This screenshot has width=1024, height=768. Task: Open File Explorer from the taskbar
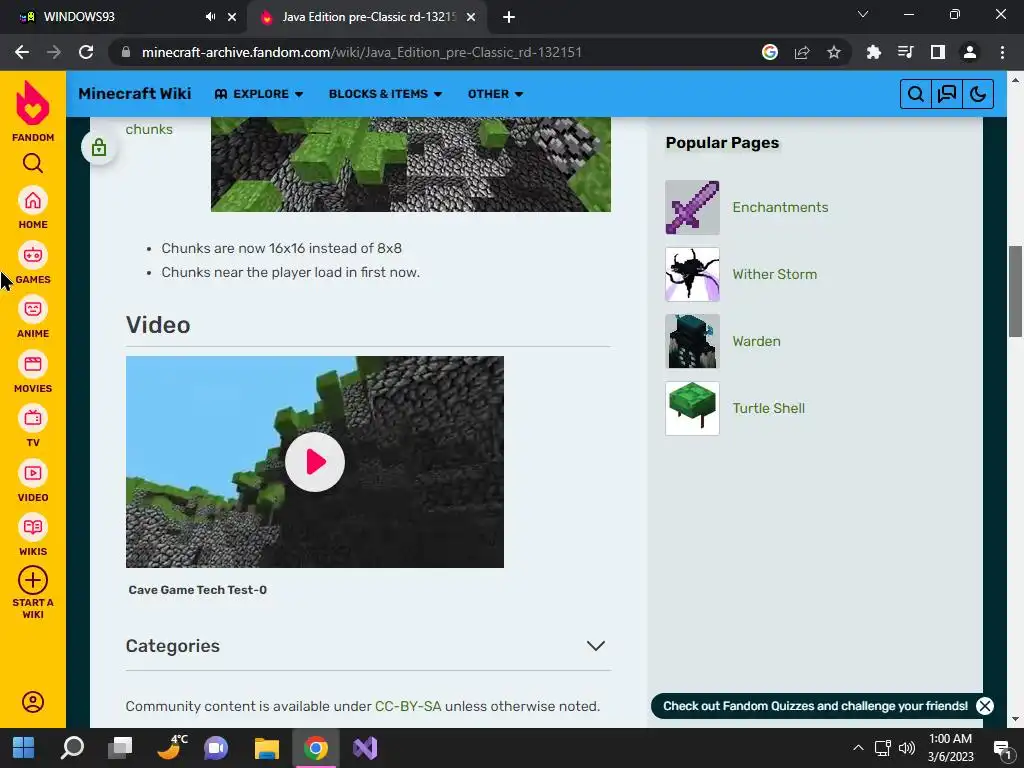(266, 748)
